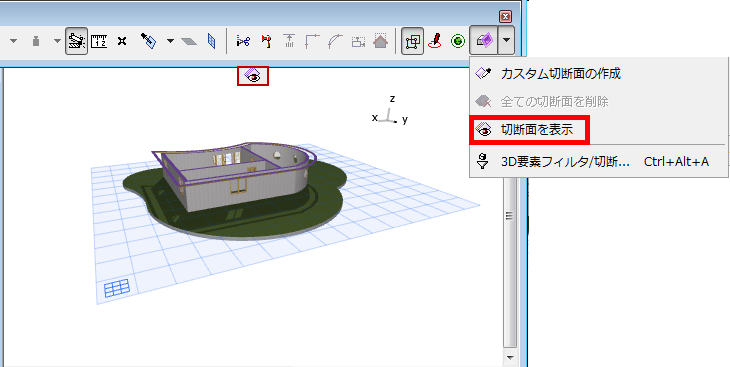Select the ruler measure tool
This screenshot has height=367, width=730.
(x=99, y=41)
